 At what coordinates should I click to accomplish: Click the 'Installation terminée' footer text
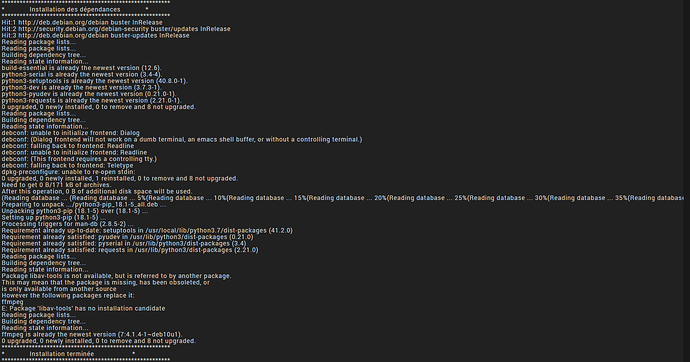click(62, 354)
